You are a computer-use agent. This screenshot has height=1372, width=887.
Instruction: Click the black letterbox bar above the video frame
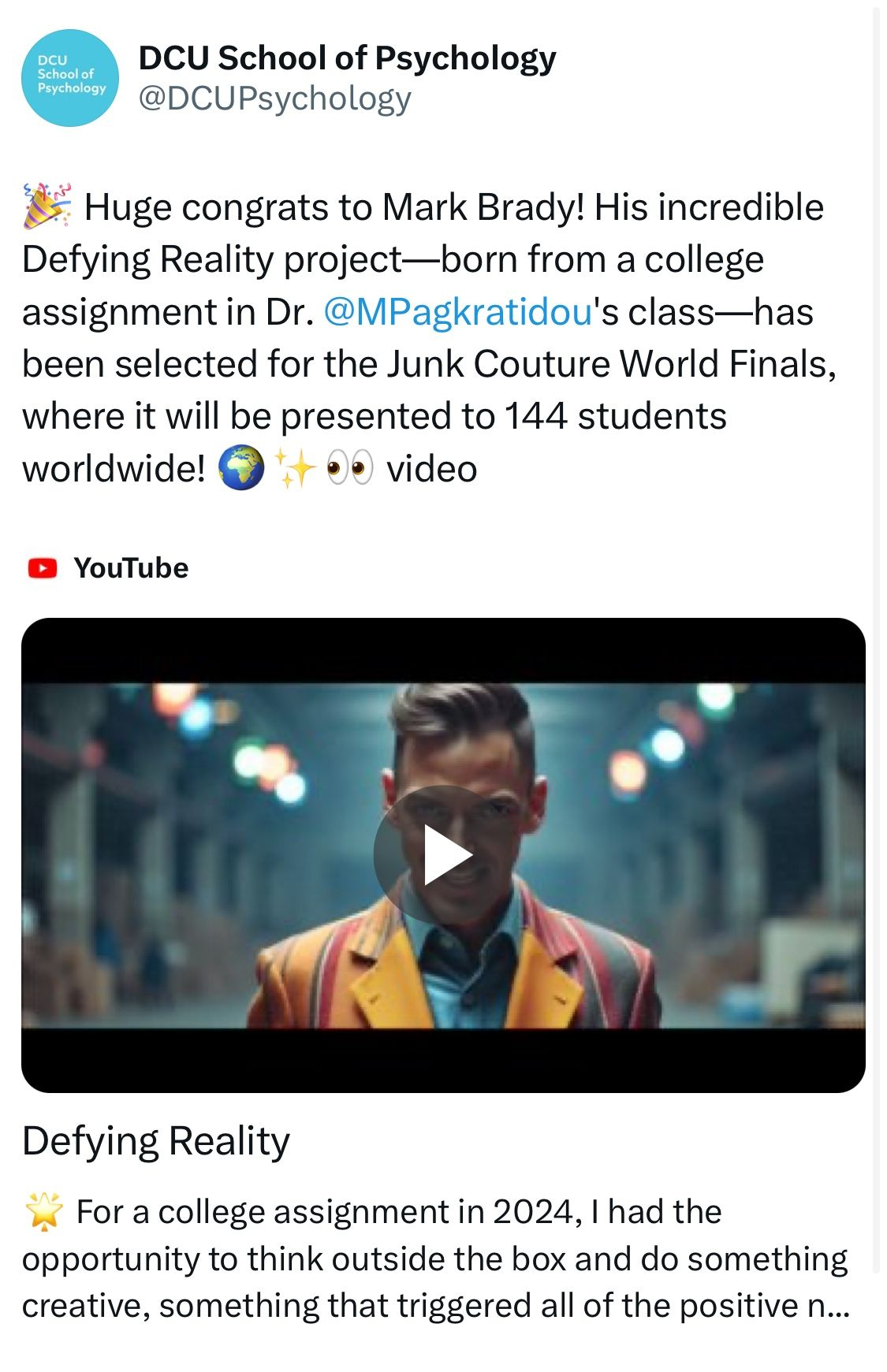tap(443, 650)
